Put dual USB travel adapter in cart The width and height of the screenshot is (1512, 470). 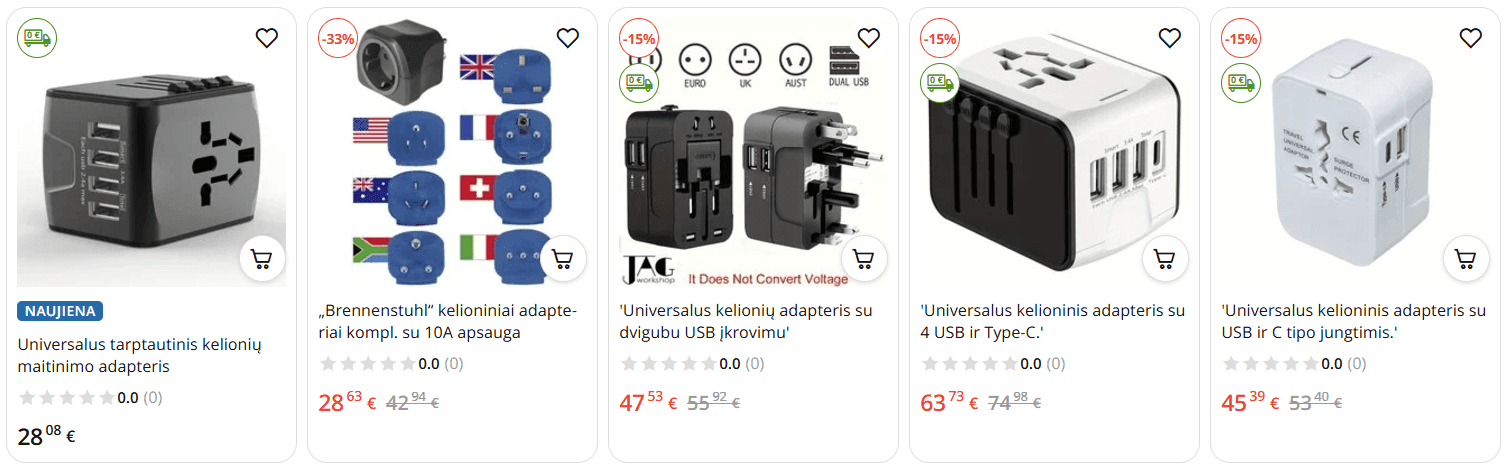click(x=864, y=259)
